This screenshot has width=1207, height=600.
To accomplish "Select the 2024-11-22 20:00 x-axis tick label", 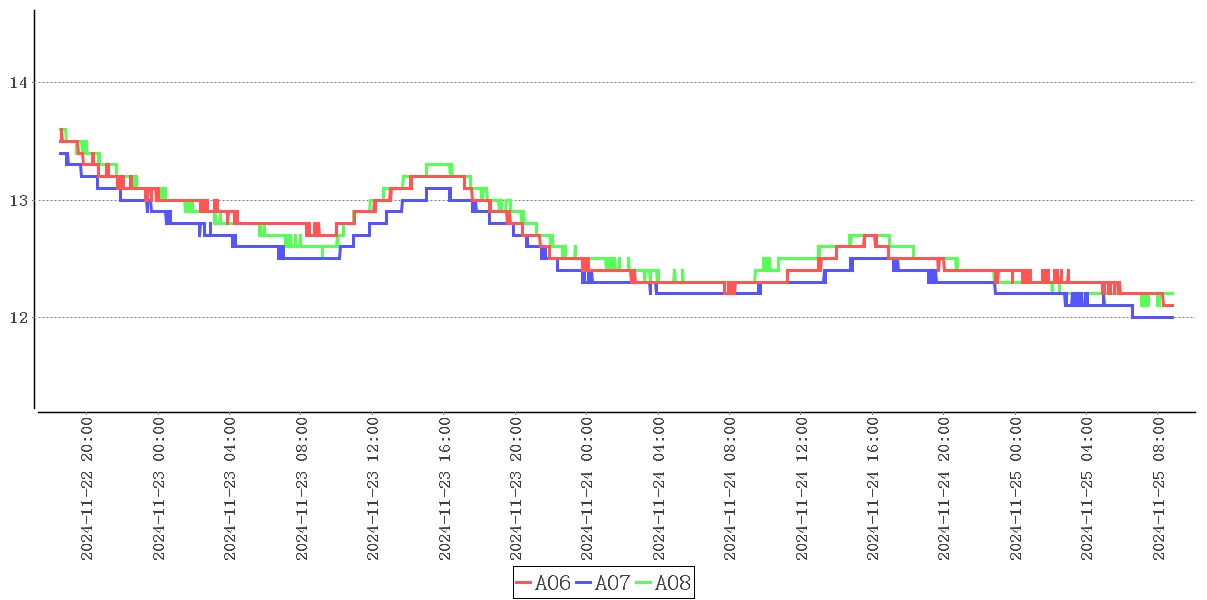I will point(87,489).
